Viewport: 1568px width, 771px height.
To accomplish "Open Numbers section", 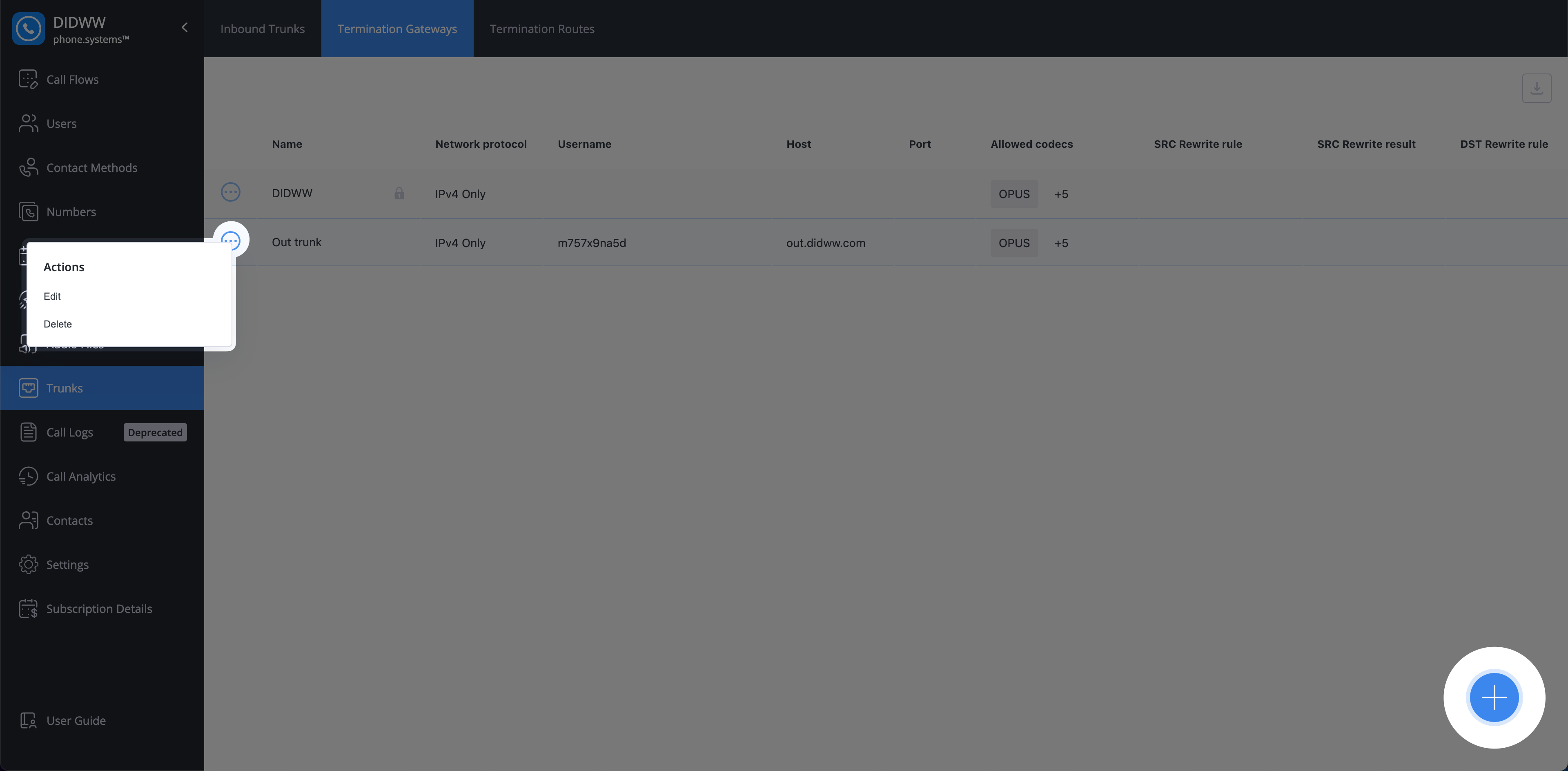I will 102,212.
